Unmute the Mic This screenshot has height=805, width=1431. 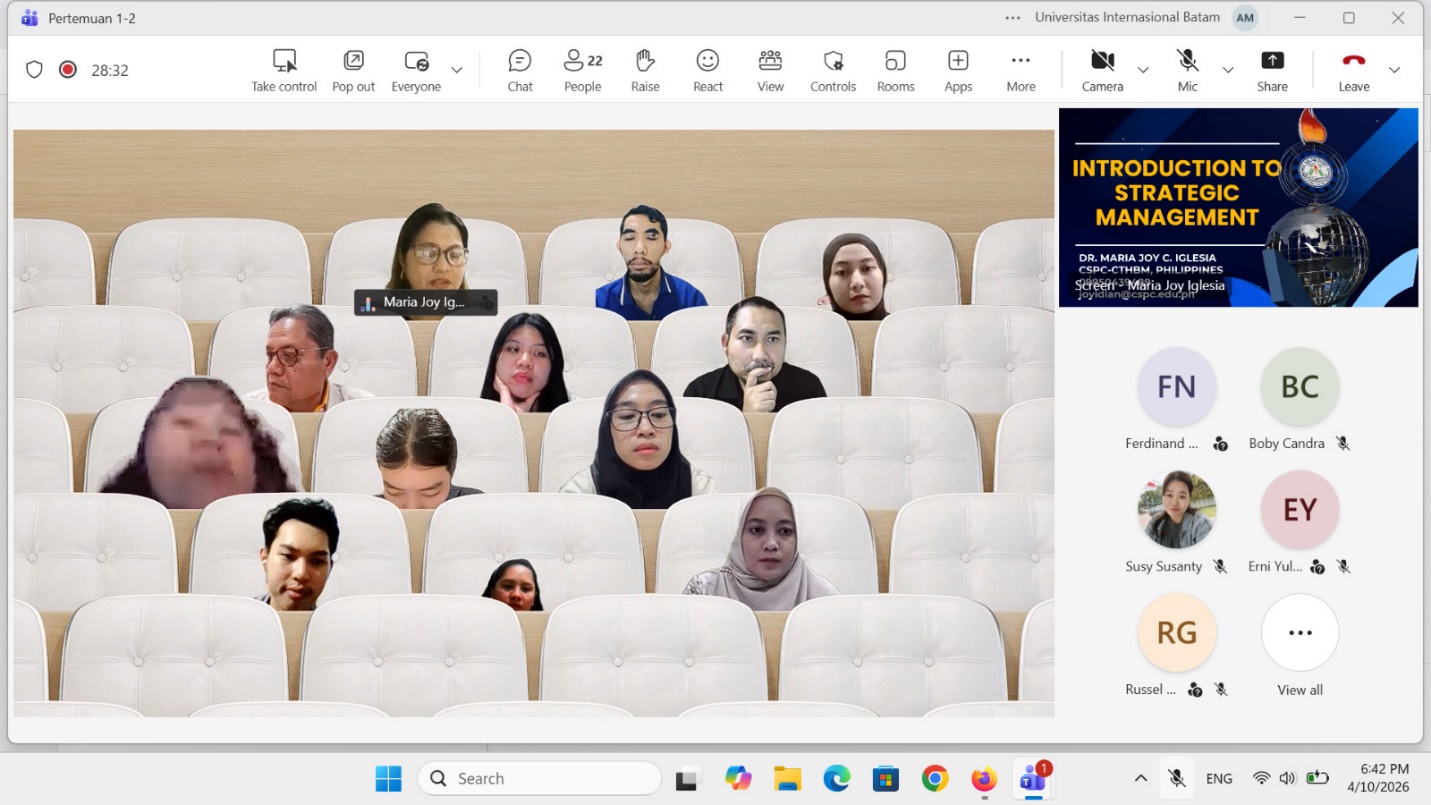pyautogui.click(x=1187, y=70)
